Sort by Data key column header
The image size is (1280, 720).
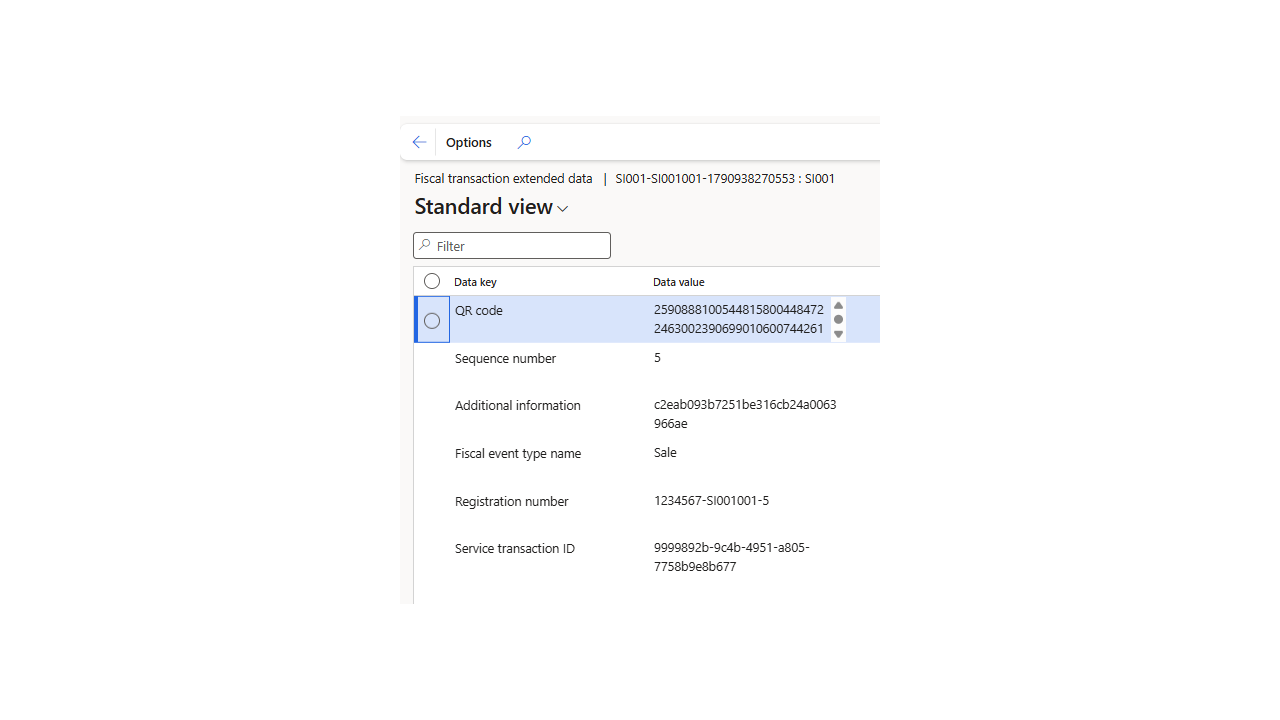[475, 282]
